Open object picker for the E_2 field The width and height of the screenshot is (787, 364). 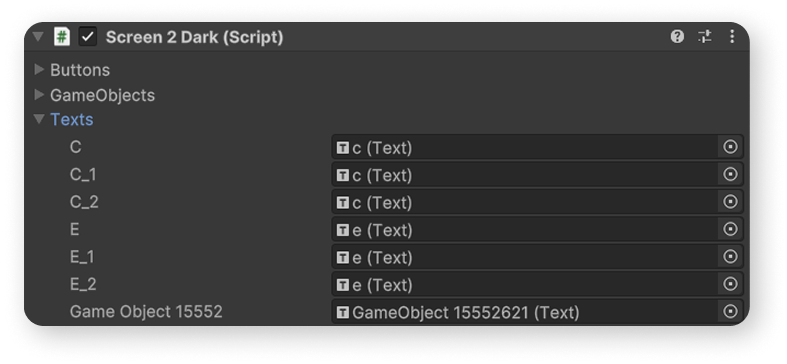point(730,284)
